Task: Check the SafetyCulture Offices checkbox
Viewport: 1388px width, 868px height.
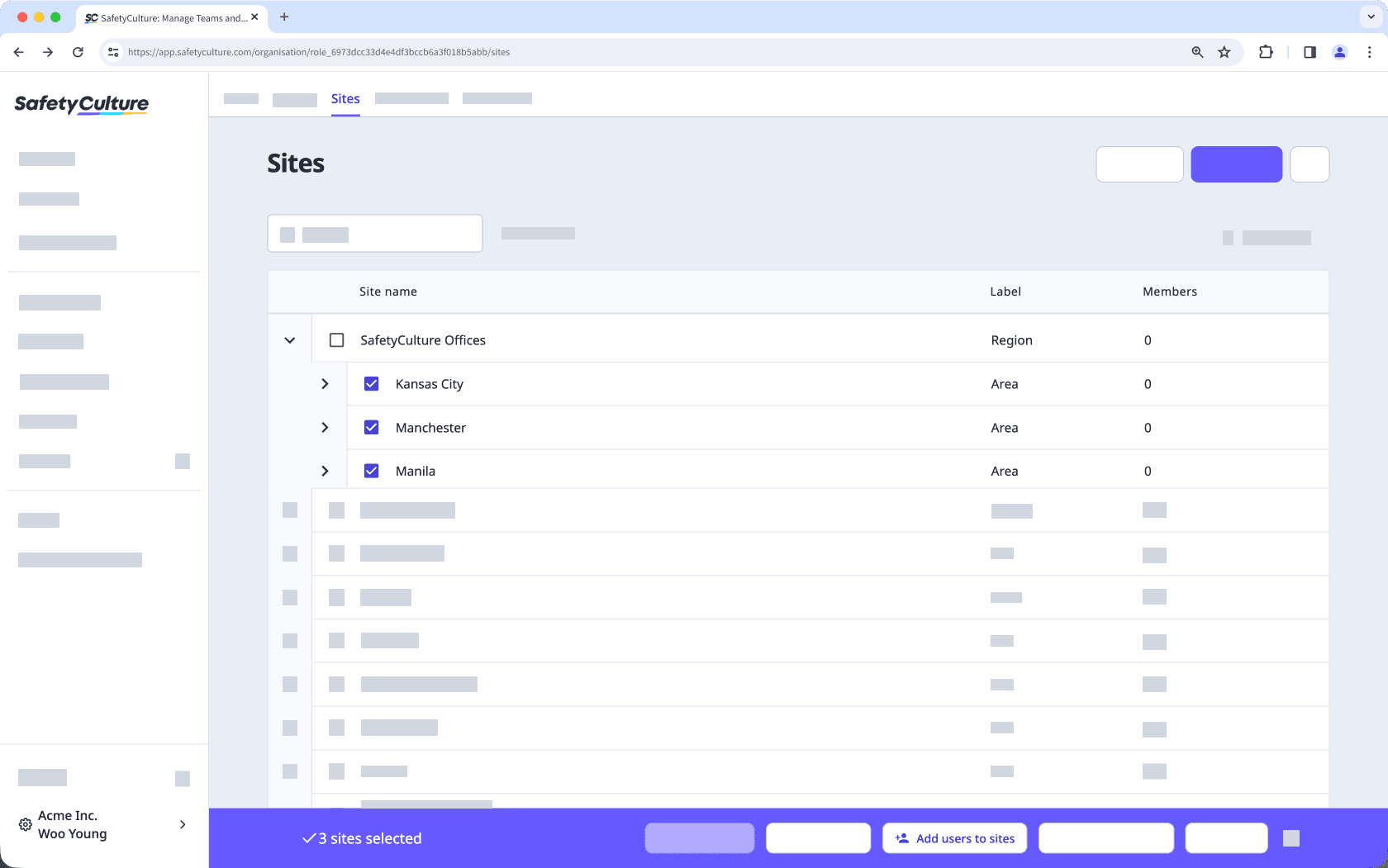Action: 336,339
